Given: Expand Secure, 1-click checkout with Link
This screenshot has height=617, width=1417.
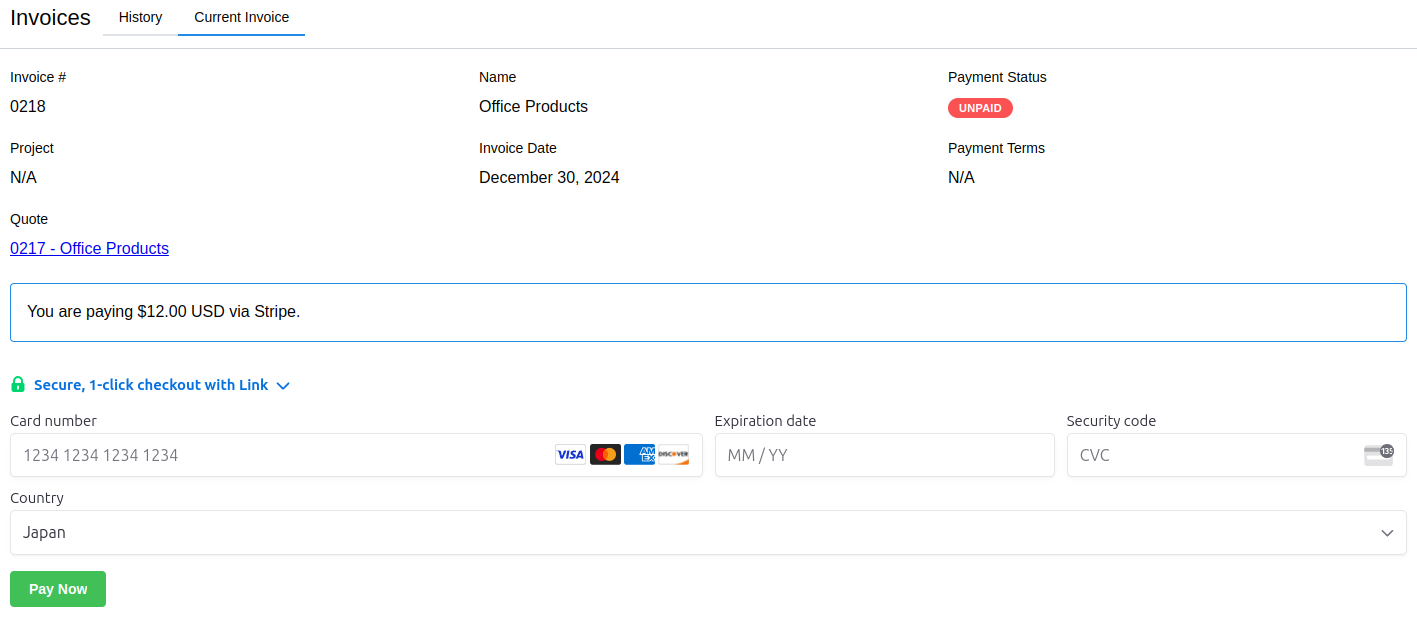Looking at the screenshot, I should pyautogui.click(x=150, y=385).
